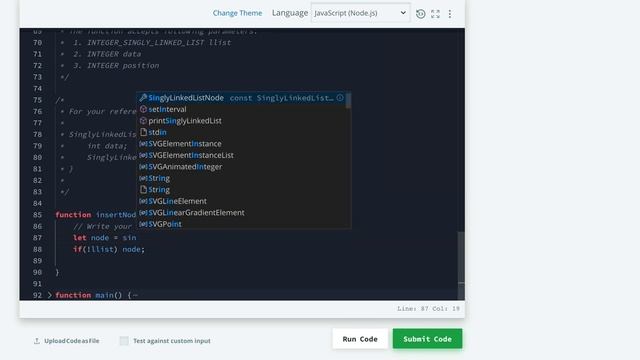This screenshot has width=640, height=360.
Task: Click line number 90 in gutter
Action: click(37, 272)
